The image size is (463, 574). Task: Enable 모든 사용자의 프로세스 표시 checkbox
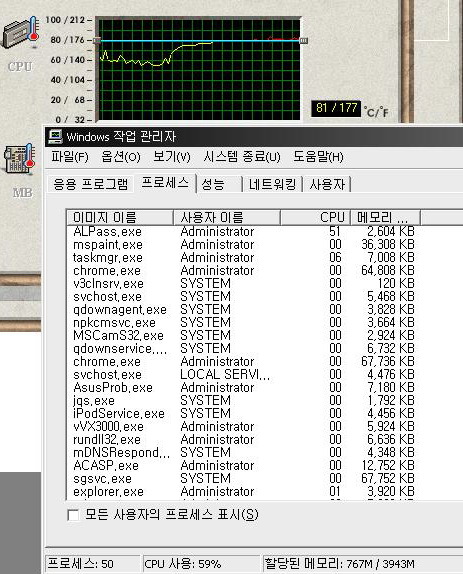(x=73, y=515)
